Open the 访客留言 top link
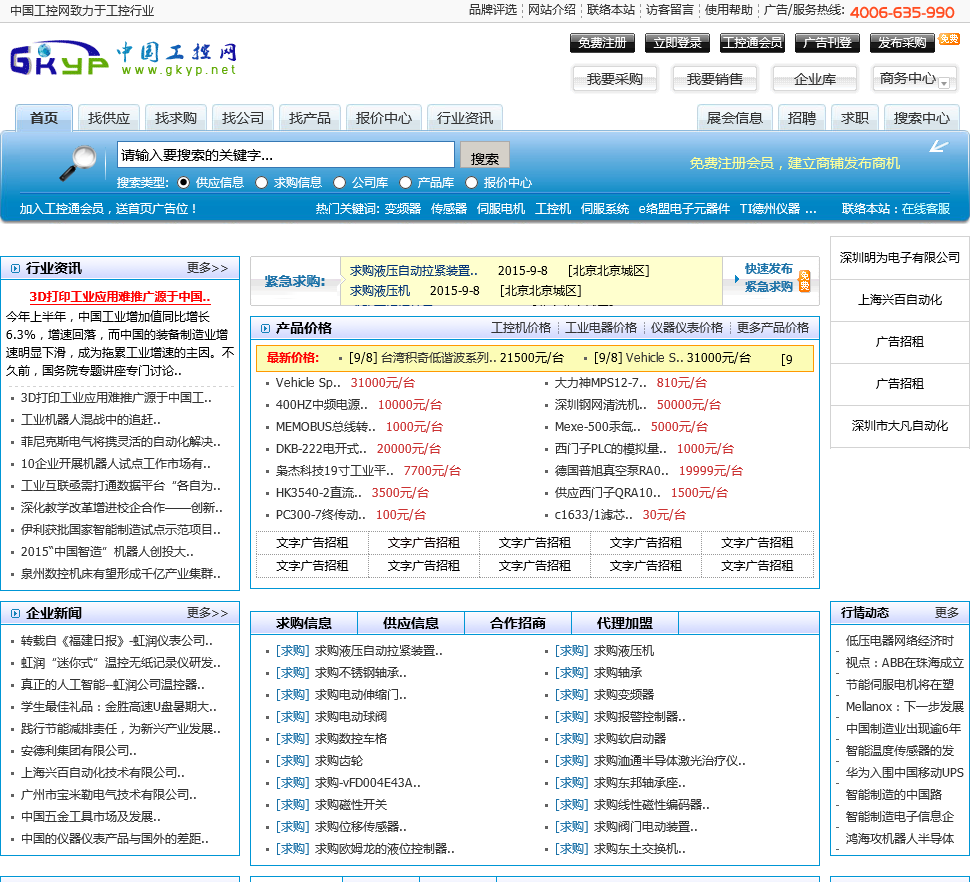Screen dimensions: 970x882 tap(669, 10)
